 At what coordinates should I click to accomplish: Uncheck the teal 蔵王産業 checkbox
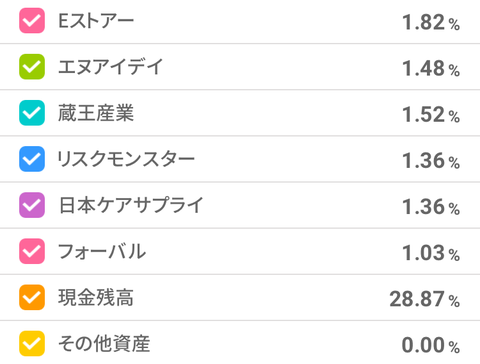click(x=32, y=113)
